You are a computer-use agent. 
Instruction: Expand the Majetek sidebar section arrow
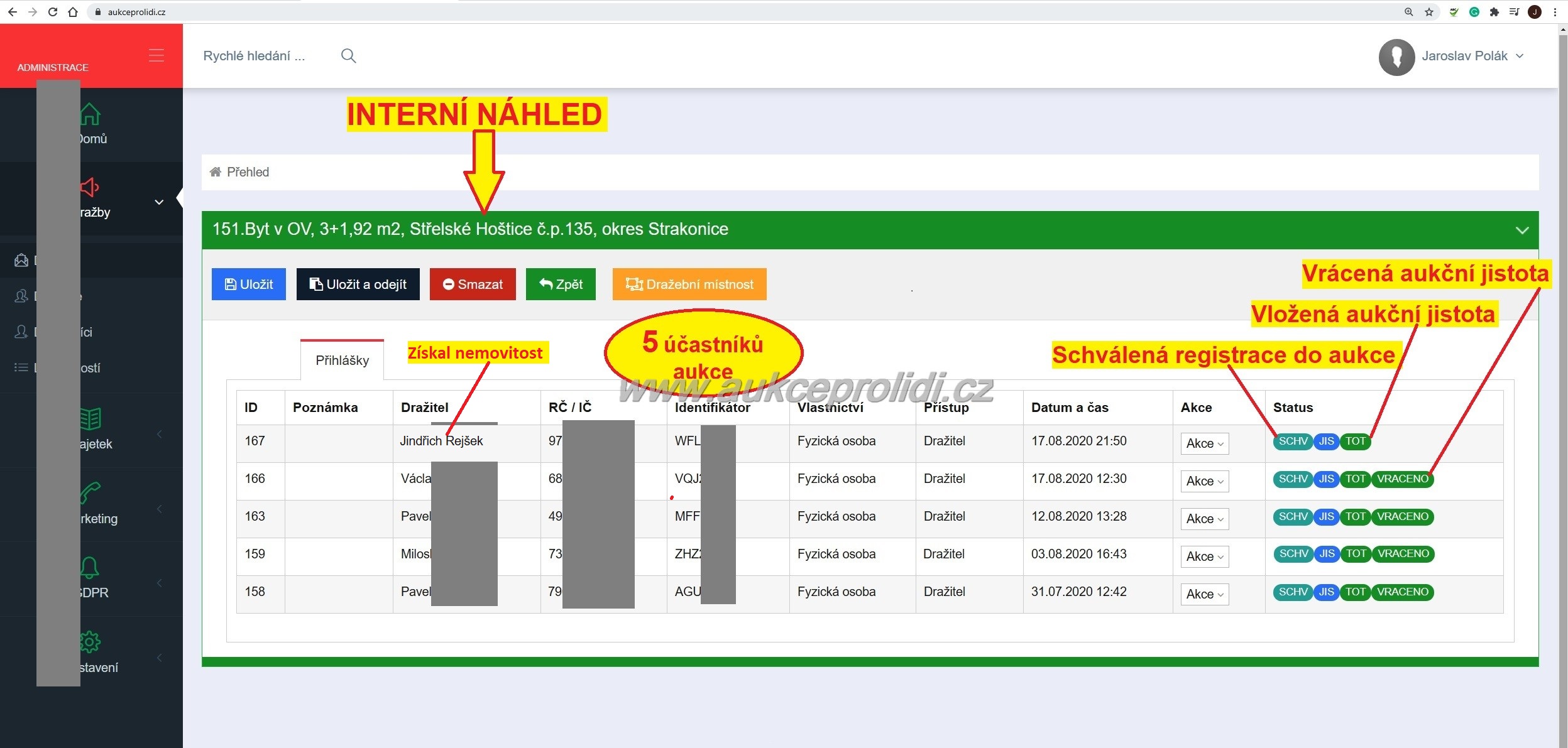point(160,433)
